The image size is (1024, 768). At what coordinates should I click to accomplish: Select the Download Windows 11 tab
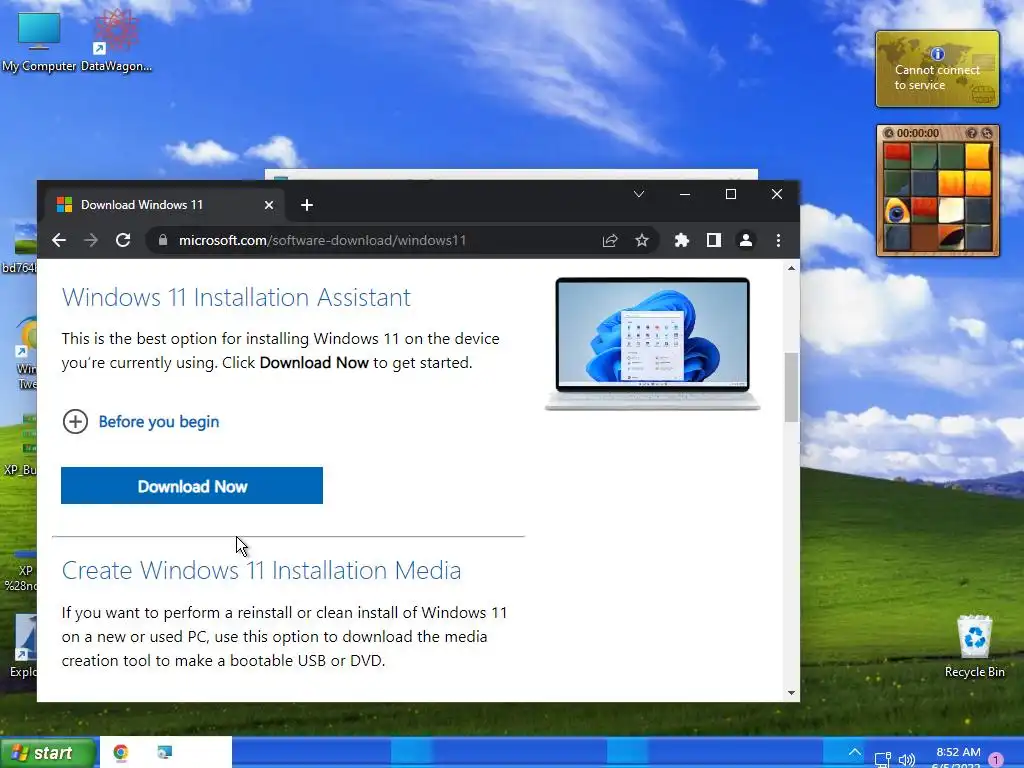click(163, 204)
